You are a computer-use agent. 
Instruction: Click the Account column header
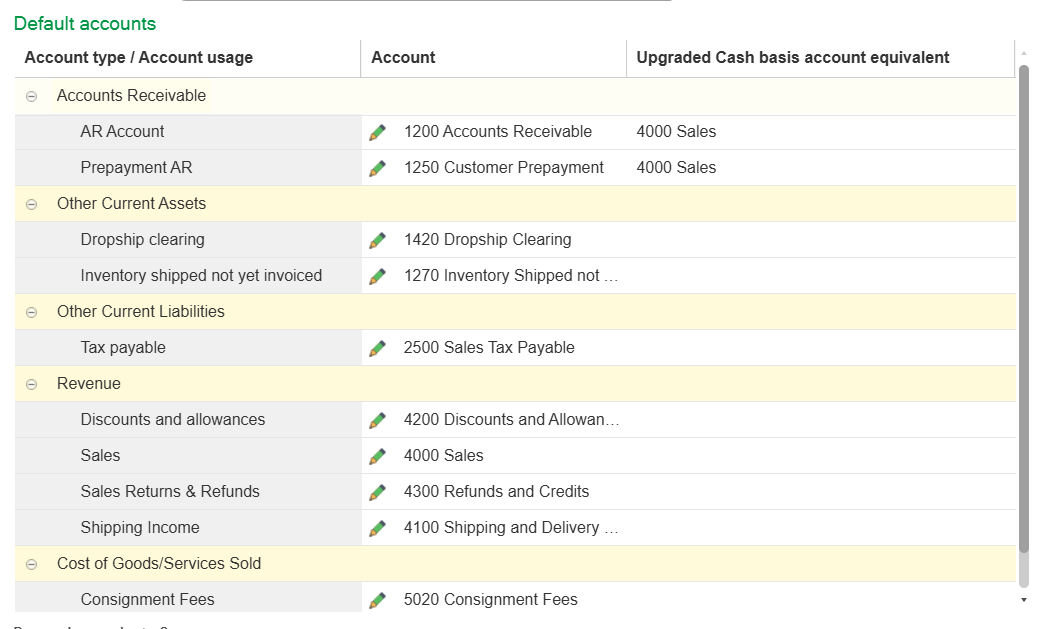click(403, 58)
